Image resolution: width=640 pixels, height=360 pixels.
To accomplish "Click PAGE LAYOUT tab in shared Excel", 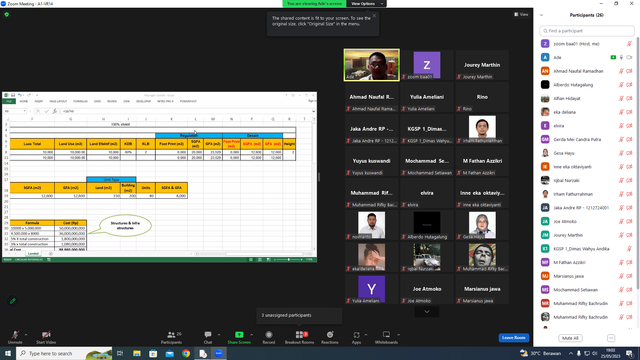I will pos(58,101).
